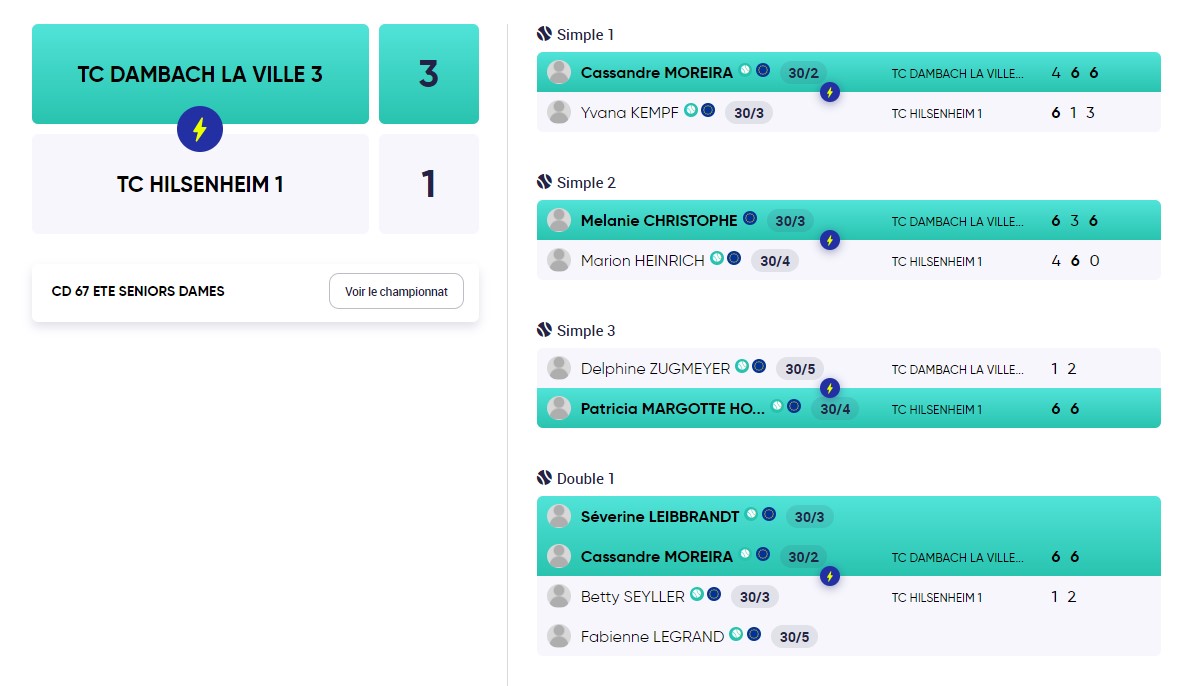
Task: Click the lightning badge in Simple 3 match
Action: click(x=830, y=388)
